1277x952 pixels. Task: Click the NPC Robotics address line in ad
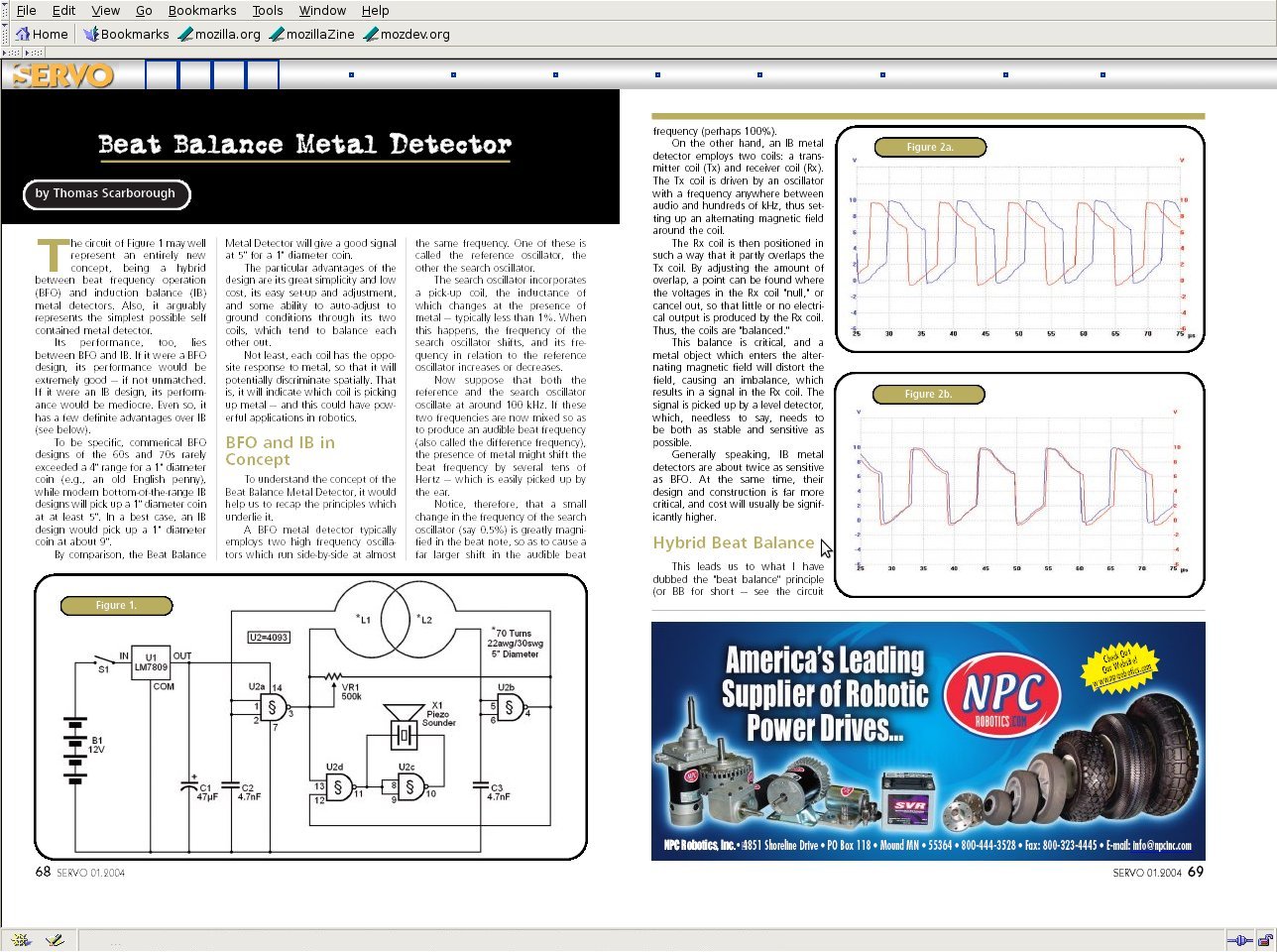(927, 846)
